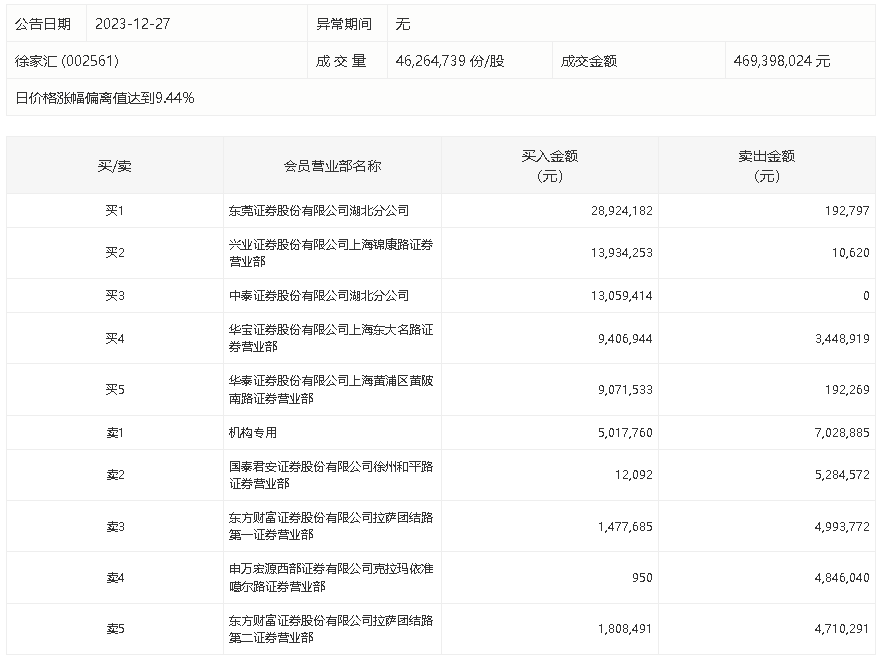Select the 机构专用 row name
This screenshot has width=882, height=655.
pos(253,432)
